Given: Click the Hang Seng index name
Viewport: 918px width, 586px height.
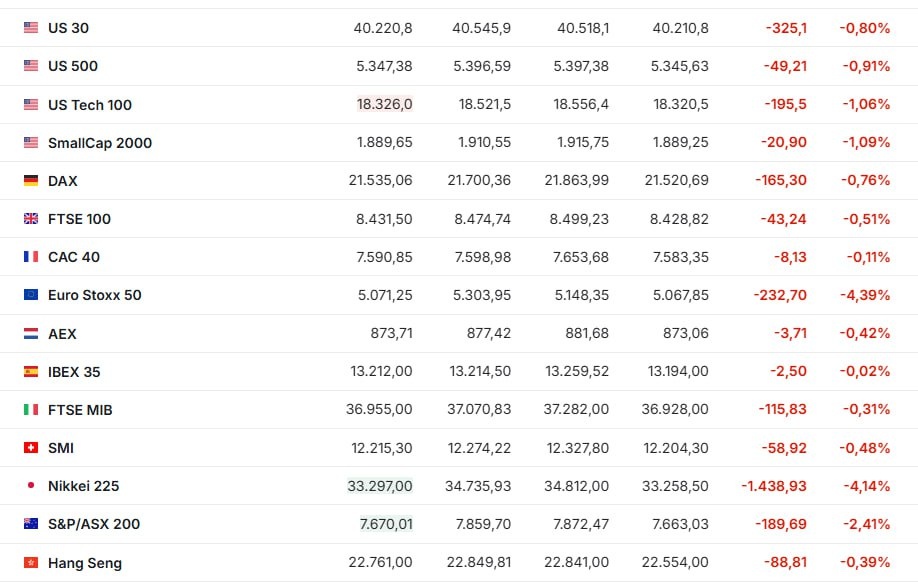Looking at the screenshot, I should tap(85, 563).
